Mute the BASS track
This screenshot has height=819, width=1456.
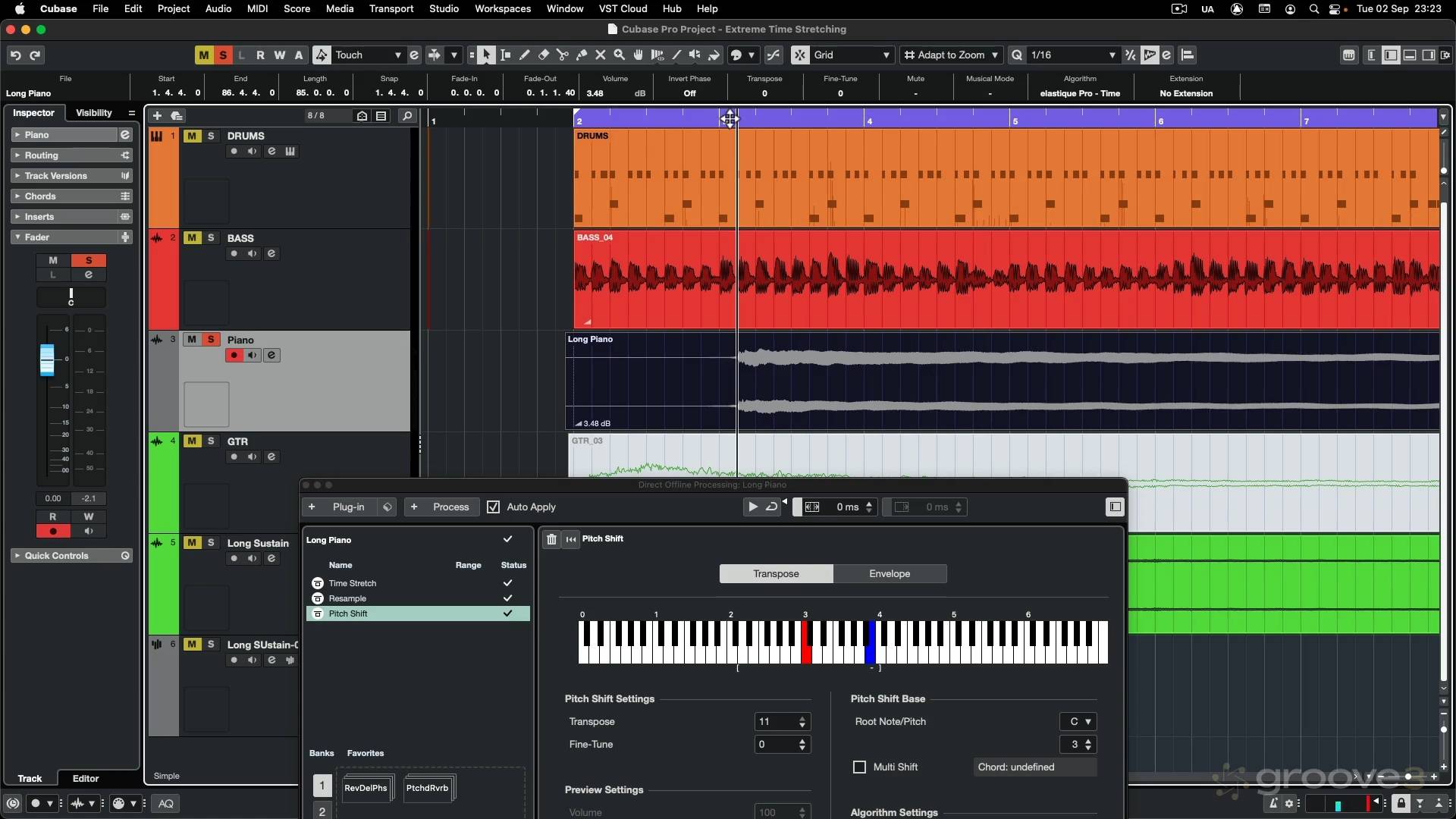pos(192,238)
